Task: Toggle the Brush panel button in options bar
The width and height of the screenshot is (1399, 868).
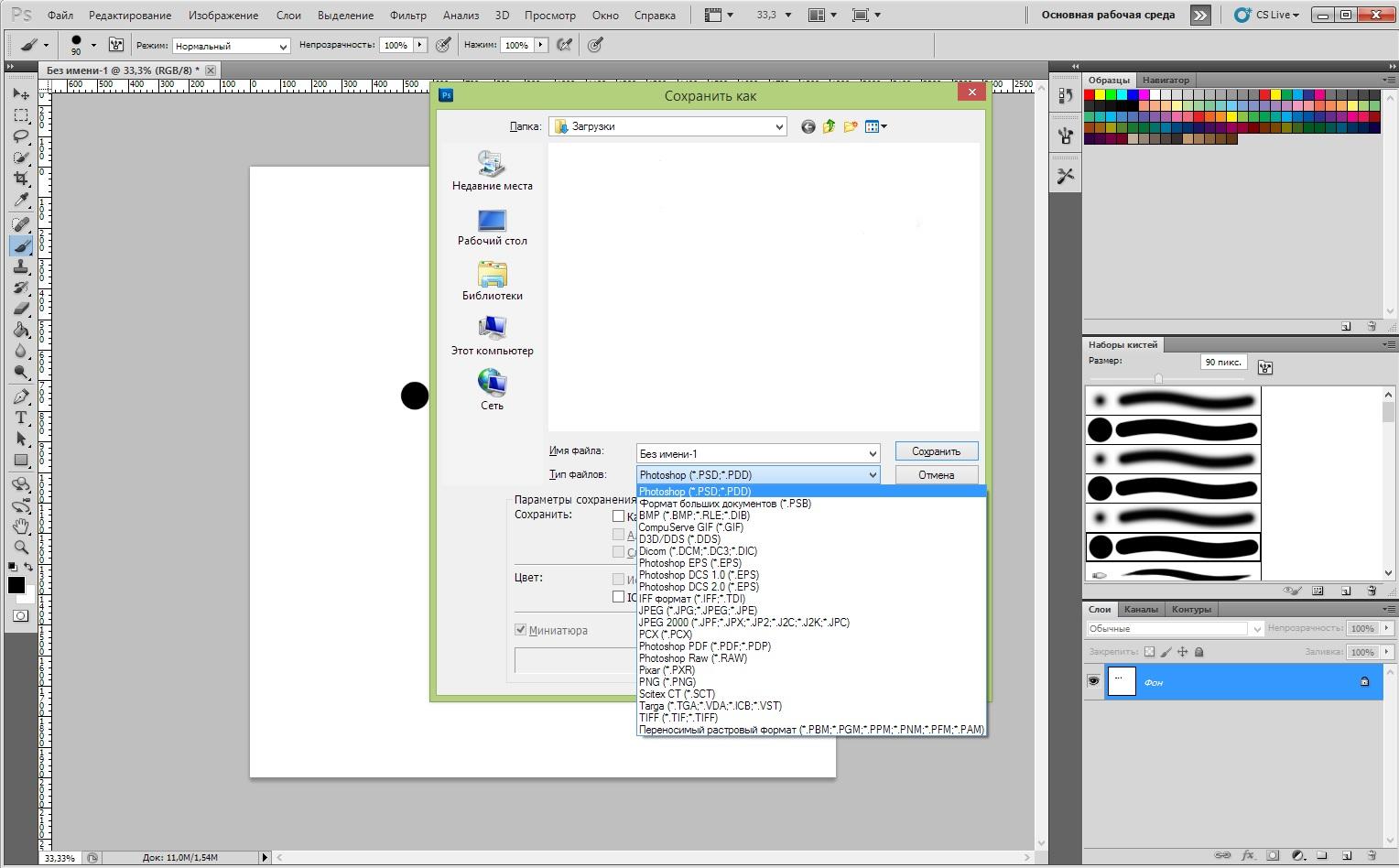Action: pyautogui.click(x=116, y=45)
